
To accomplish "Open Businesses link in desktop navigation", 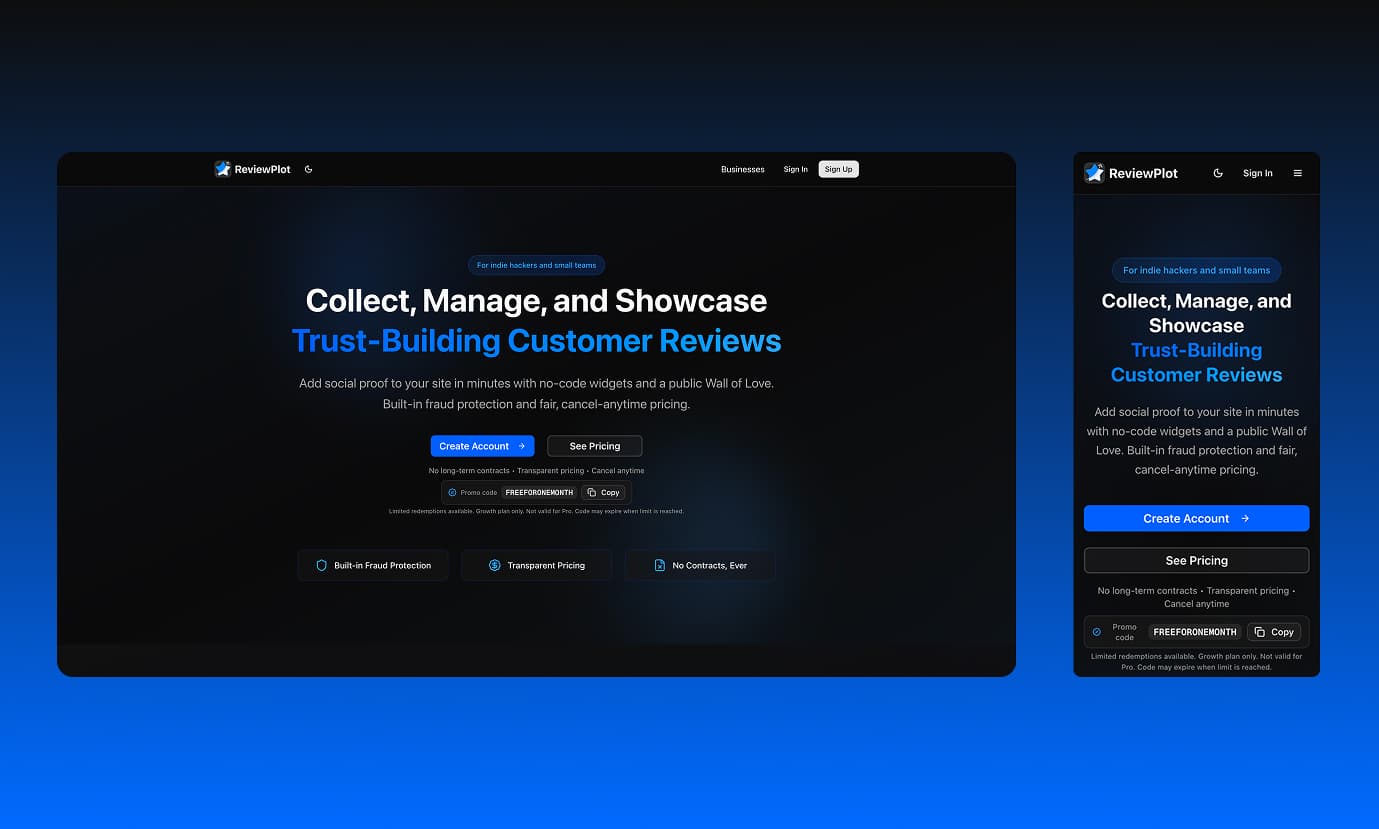I will click(x=742, y=169).
